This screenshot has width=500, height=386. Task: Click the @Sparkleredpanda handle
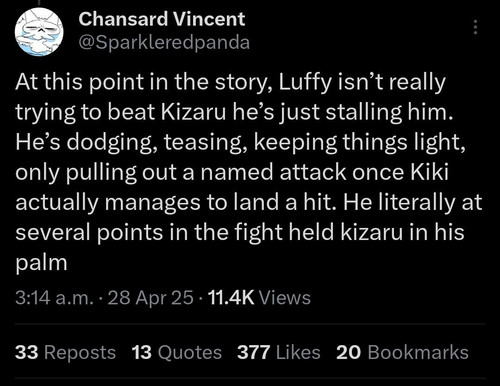(164, 42)
